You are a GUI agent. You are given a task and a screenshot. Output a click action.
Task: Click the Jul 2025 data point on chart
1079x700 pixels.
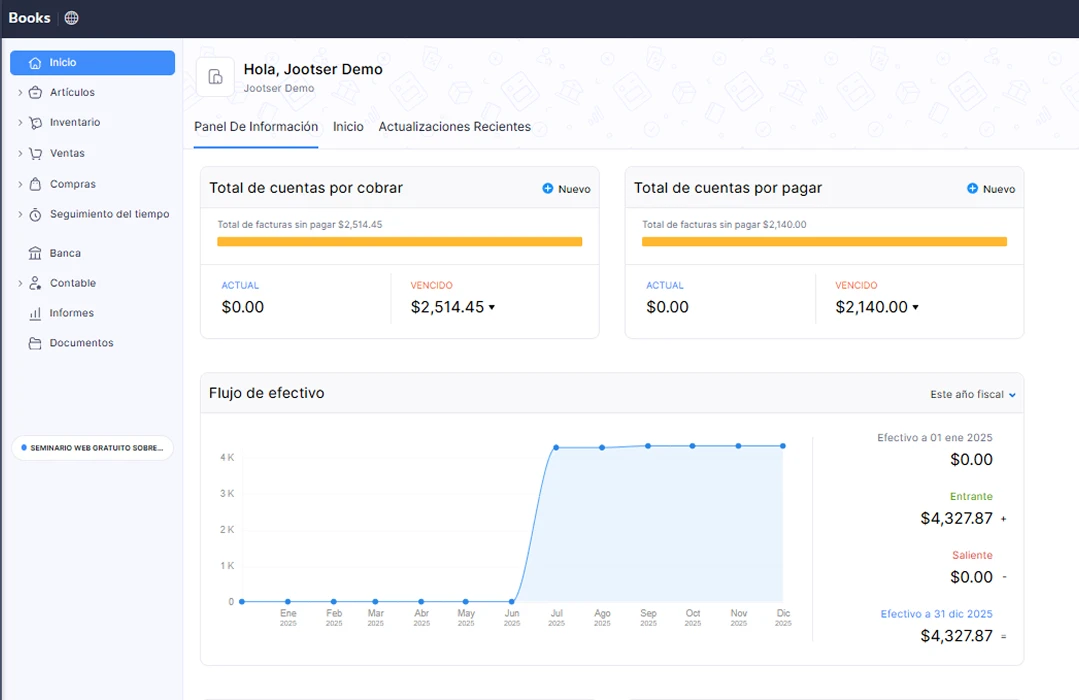coord(556,448)
